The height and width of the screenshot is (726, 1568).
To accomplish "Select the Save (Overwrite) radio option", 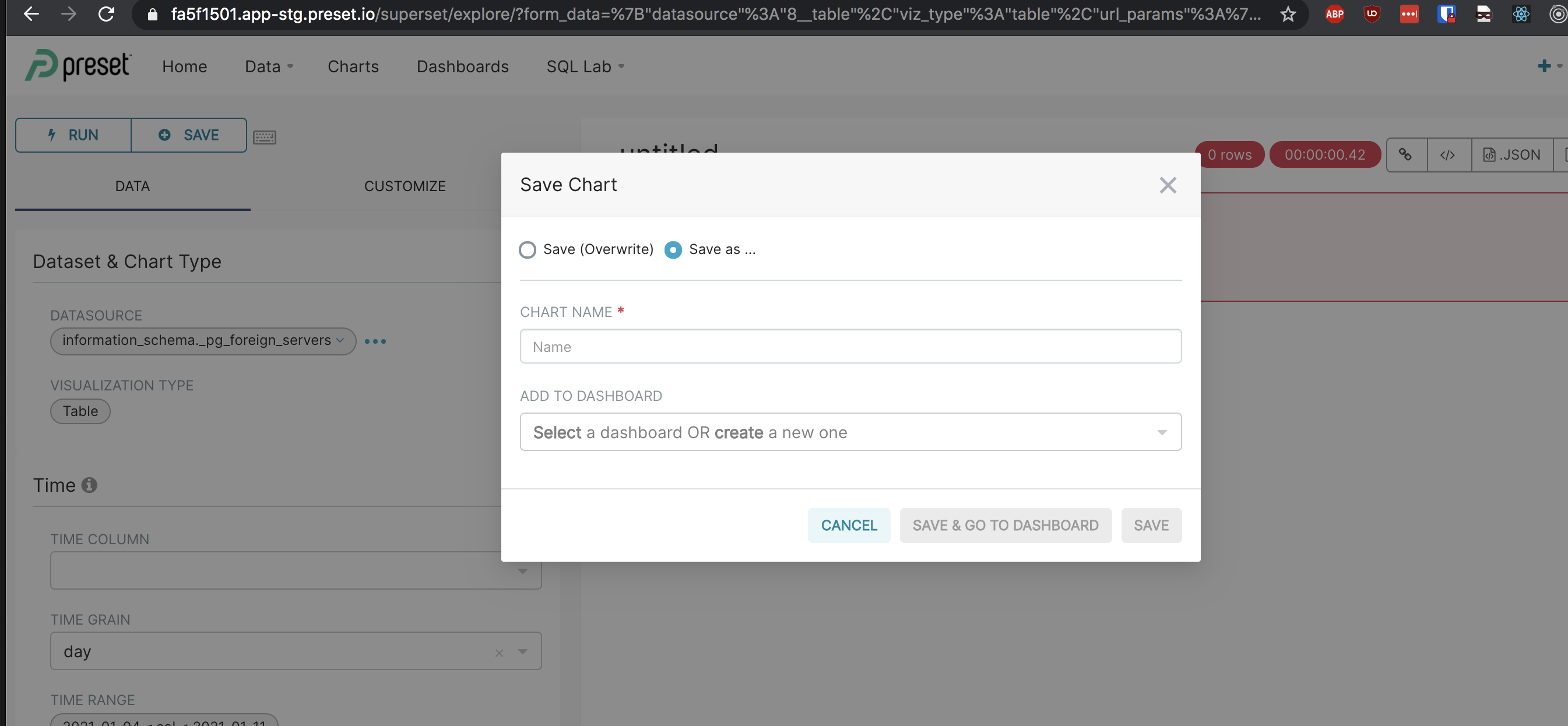I will click(x=527, y=249).
